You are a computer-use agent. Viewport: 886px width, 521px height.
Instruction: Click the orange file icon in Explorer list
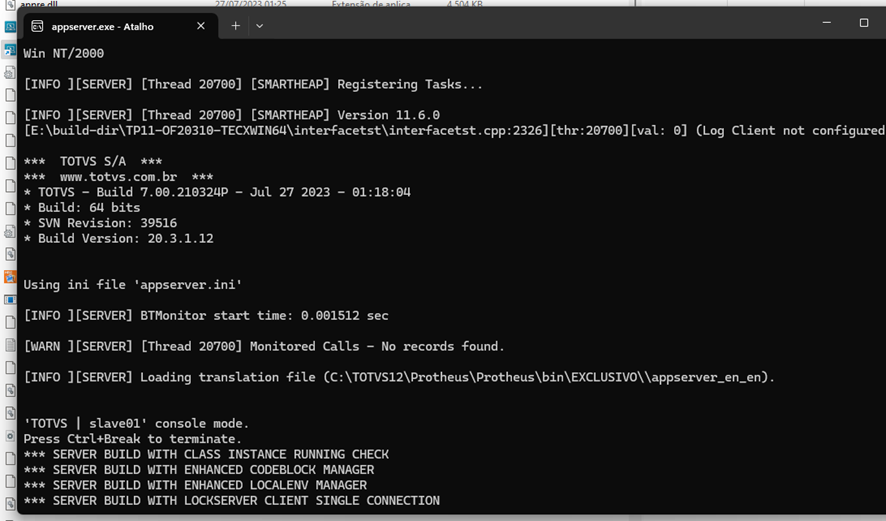click(x=10, y=277)
